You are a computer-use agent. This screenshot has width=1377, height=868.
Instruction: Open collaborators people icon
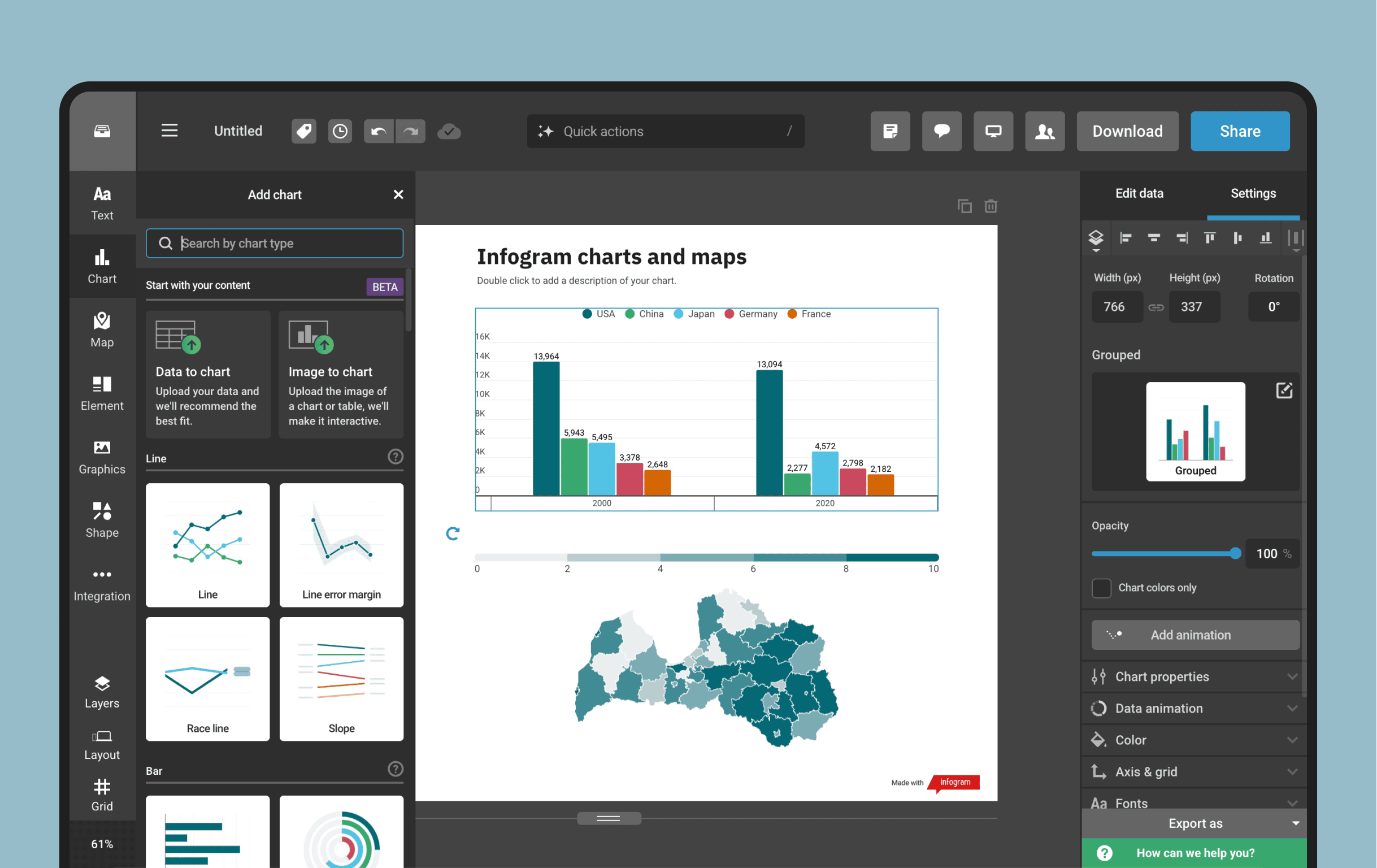pyautogui.click(x=1044, y=132)
